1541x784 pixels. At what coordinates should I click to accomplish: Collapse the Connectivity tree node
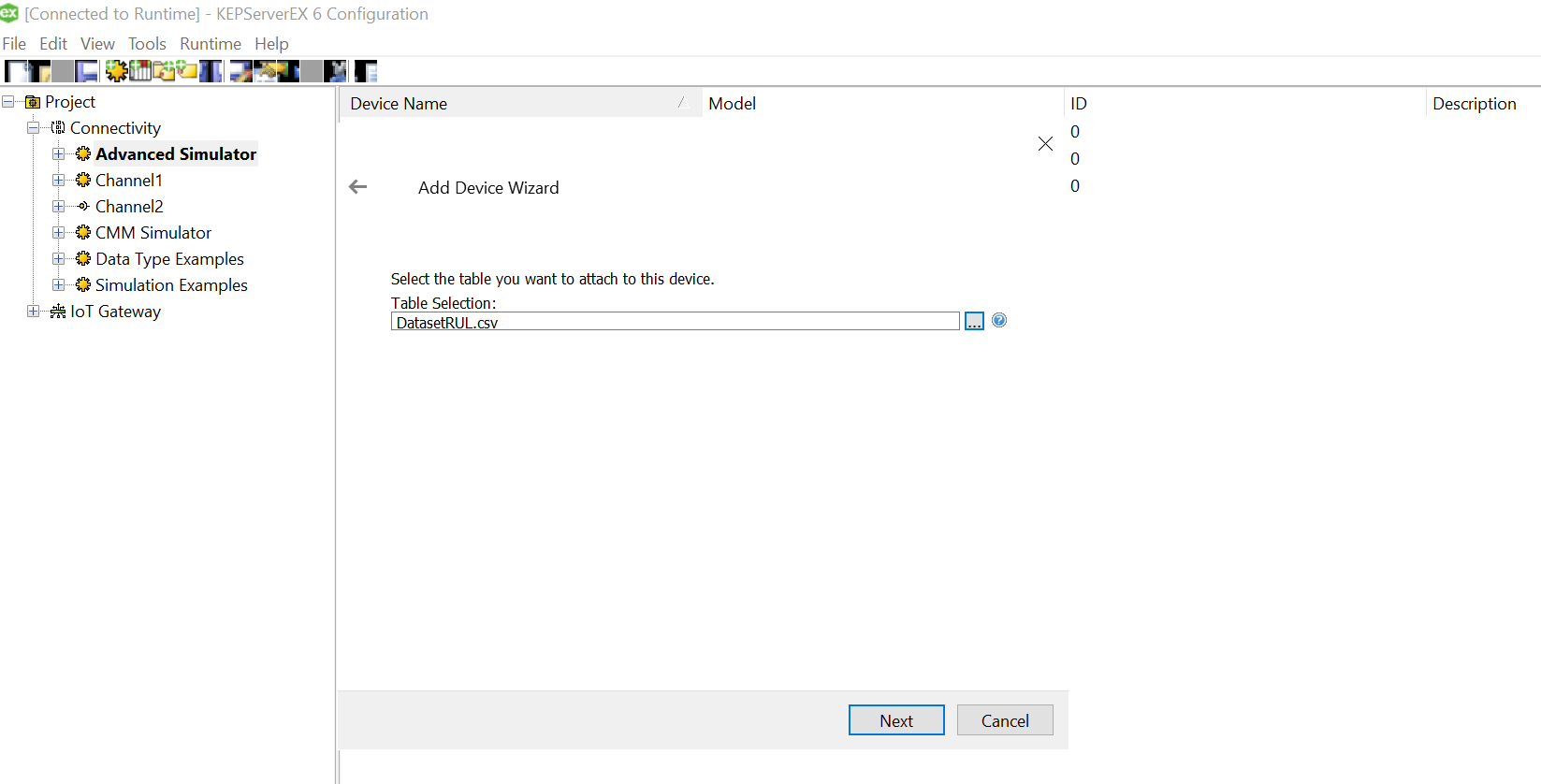click(x=34, y=128)
